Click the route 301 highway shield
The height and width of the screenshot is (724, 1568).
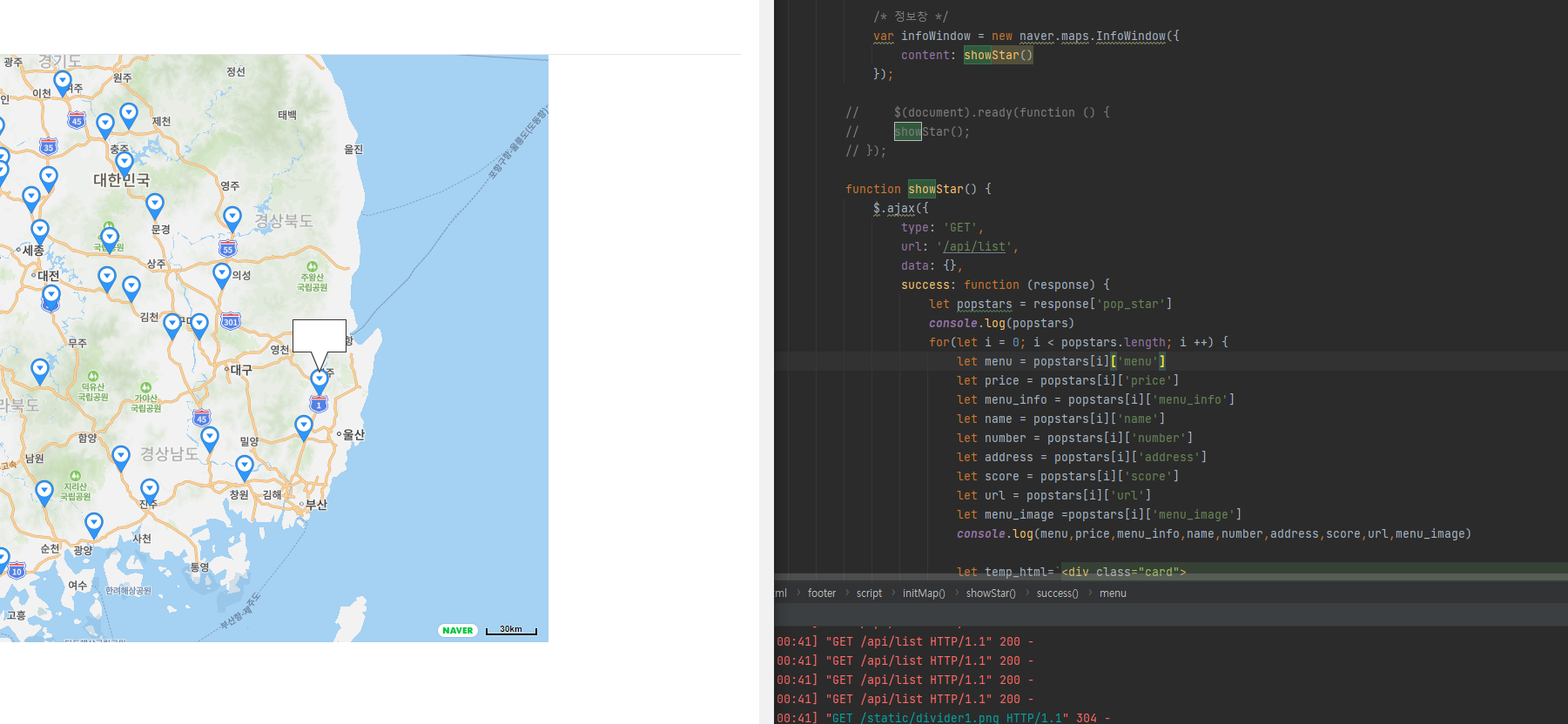tap(231, 321)
